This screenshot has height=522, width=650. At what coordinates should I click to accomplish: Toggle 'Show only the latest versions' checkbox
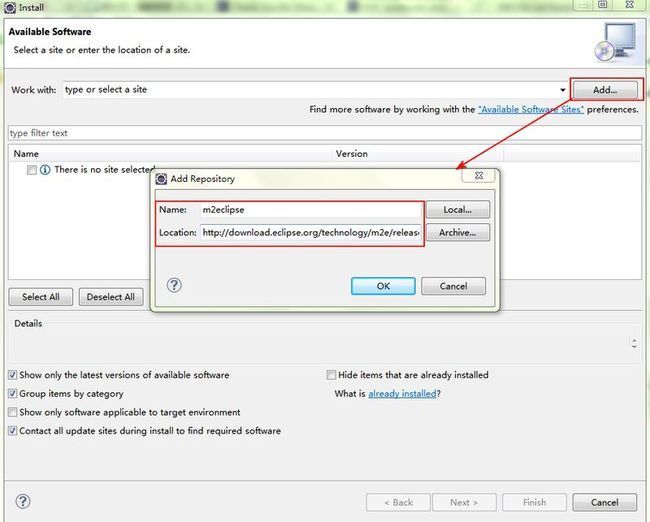13,375
